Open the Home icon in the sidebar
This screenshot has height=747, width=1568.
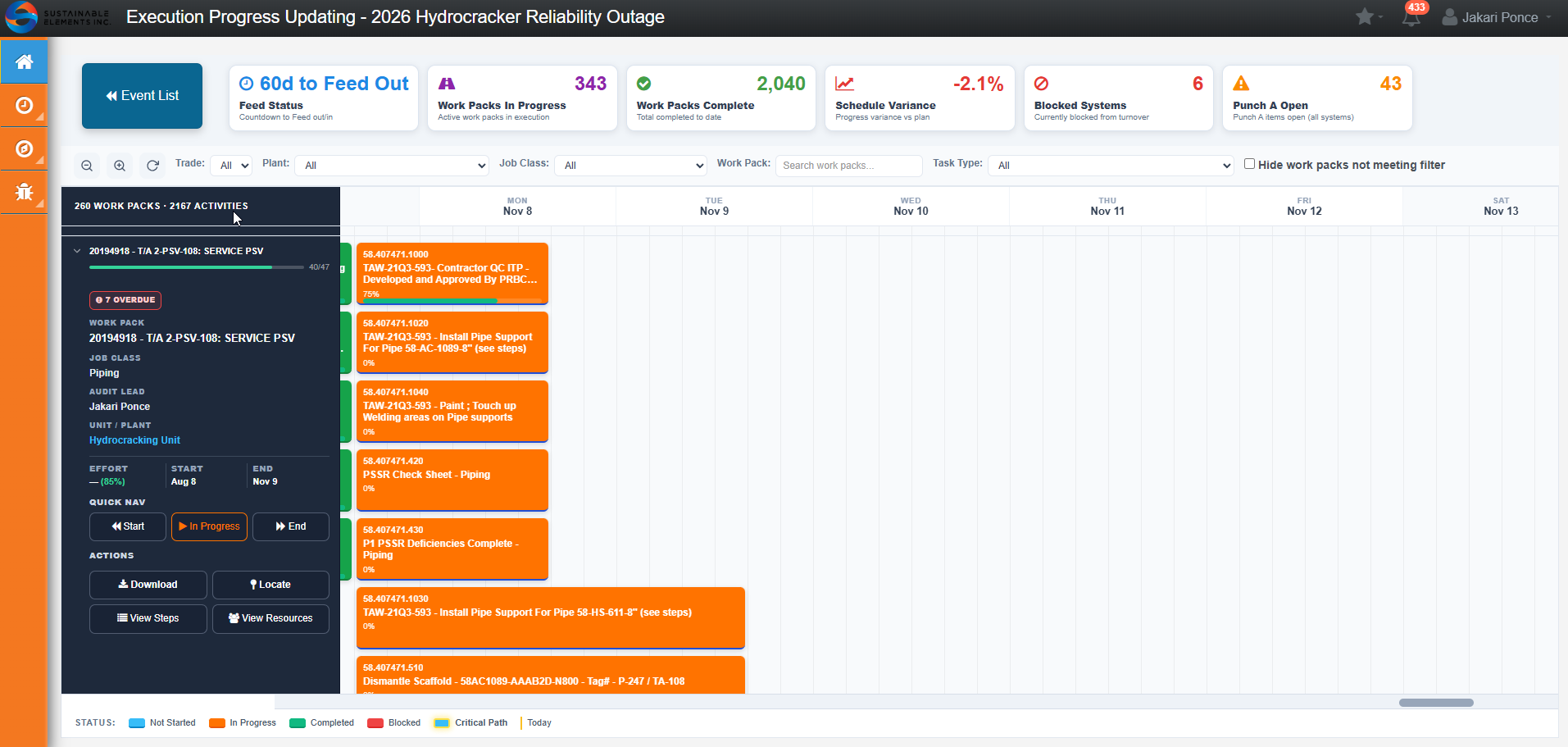[x=24, y=61]
